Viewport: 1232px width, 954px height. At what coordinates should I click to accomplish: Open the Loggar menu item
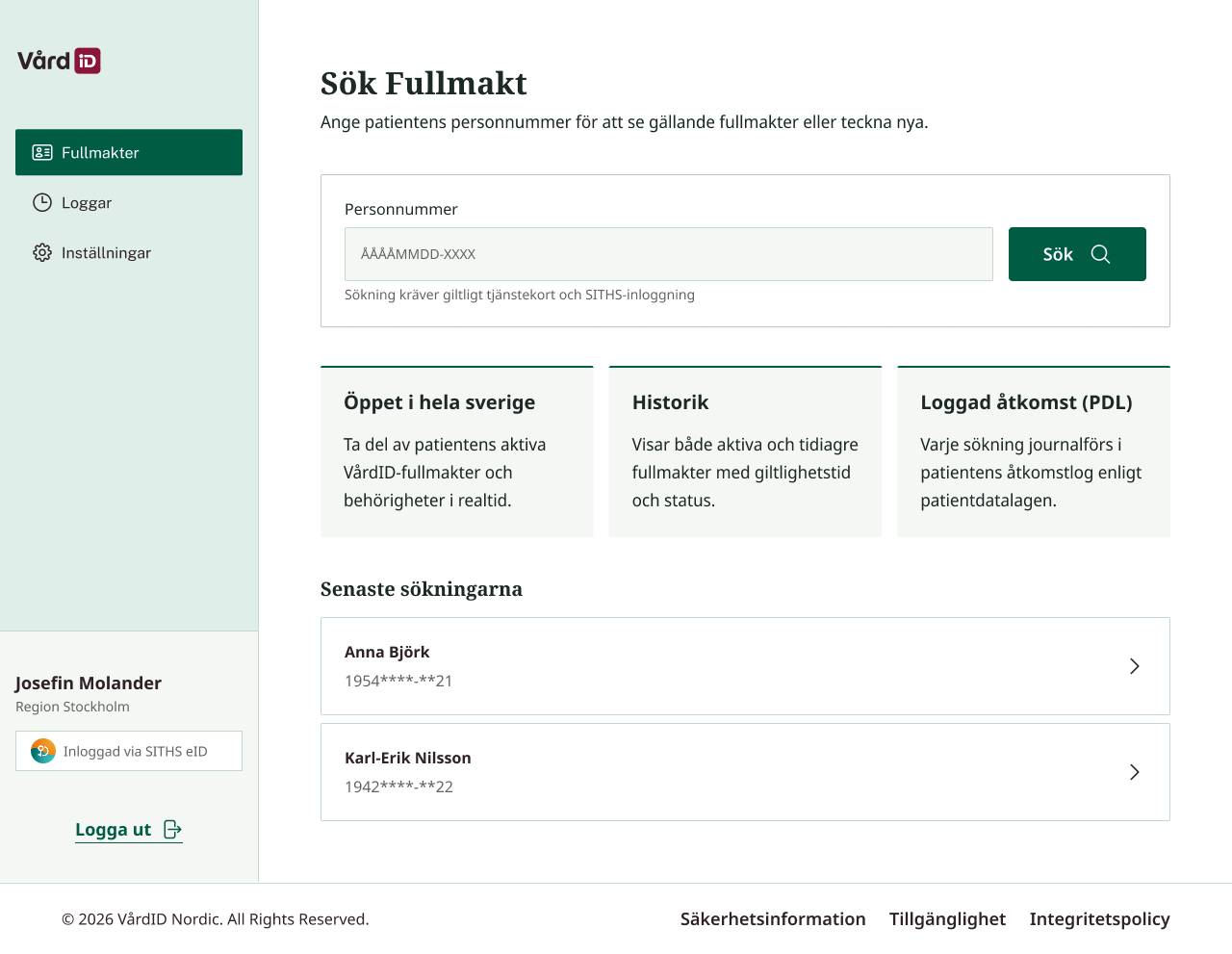[x=129, y=202]
